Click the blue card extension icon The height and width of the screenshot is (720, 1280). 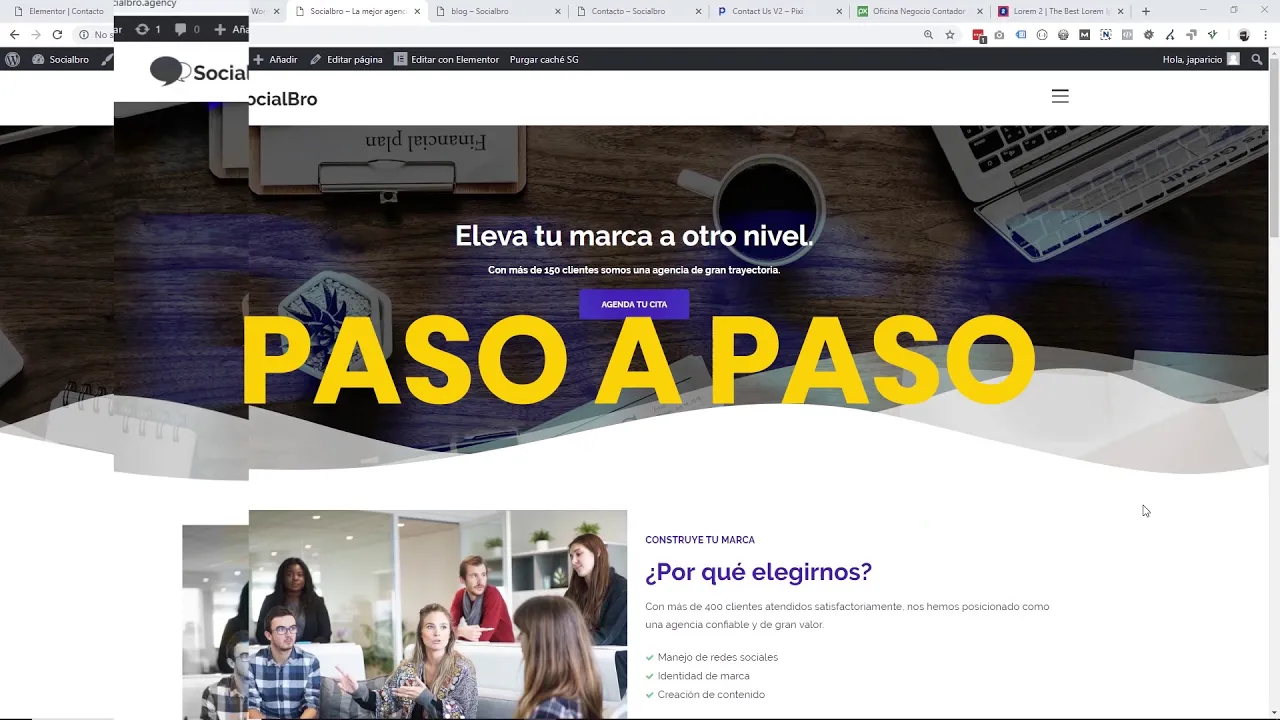[1021, 35]
